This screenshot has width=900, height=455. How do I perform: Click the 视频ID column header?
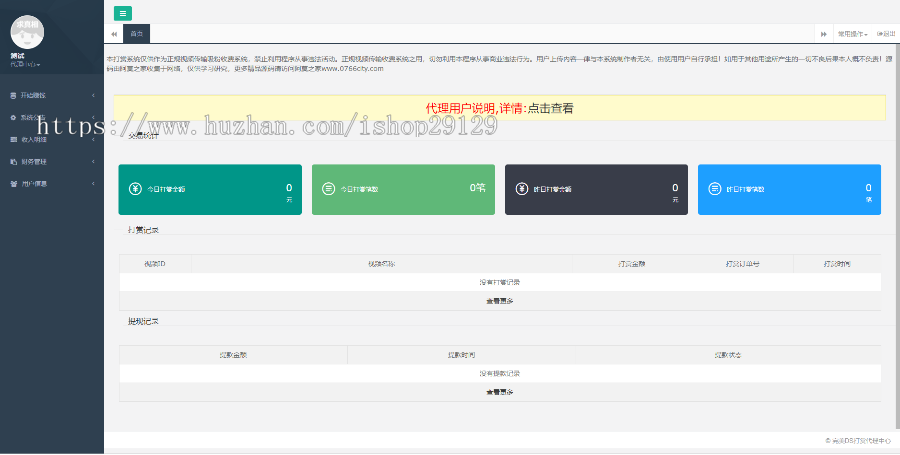pos(155,264)
